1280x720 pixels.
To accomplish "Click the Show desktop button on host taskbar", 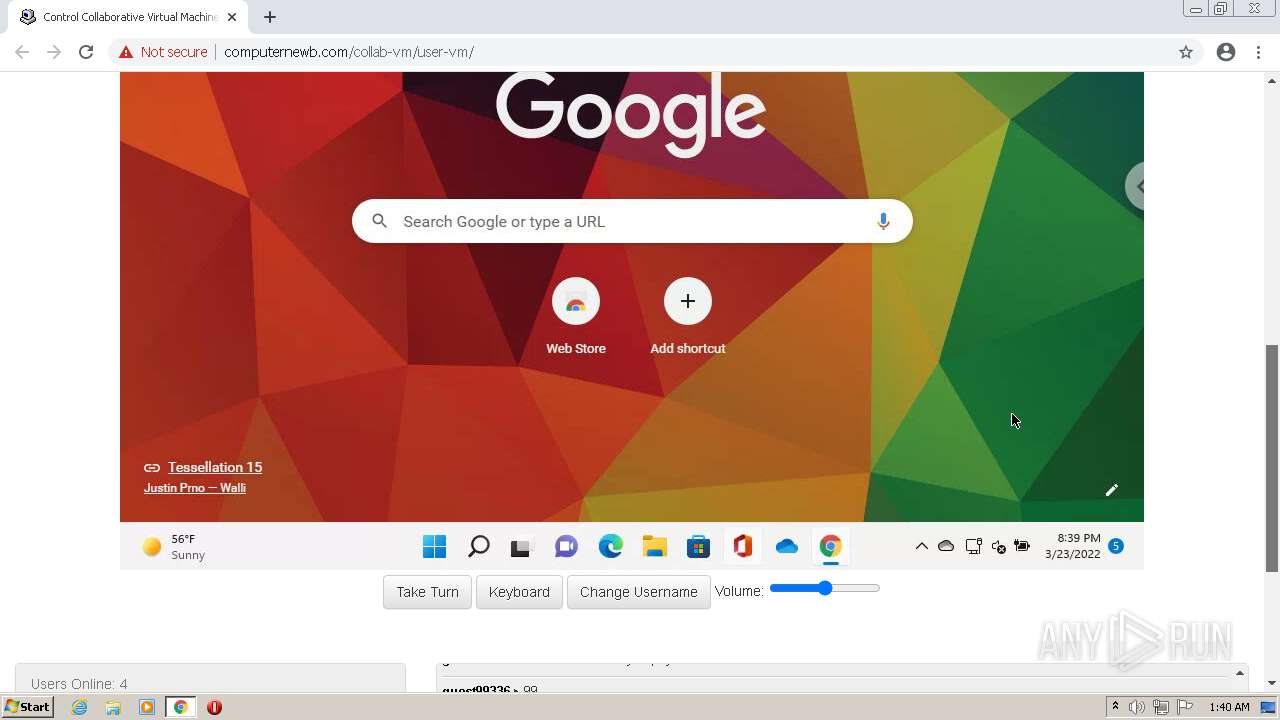I will point(1268,707).
